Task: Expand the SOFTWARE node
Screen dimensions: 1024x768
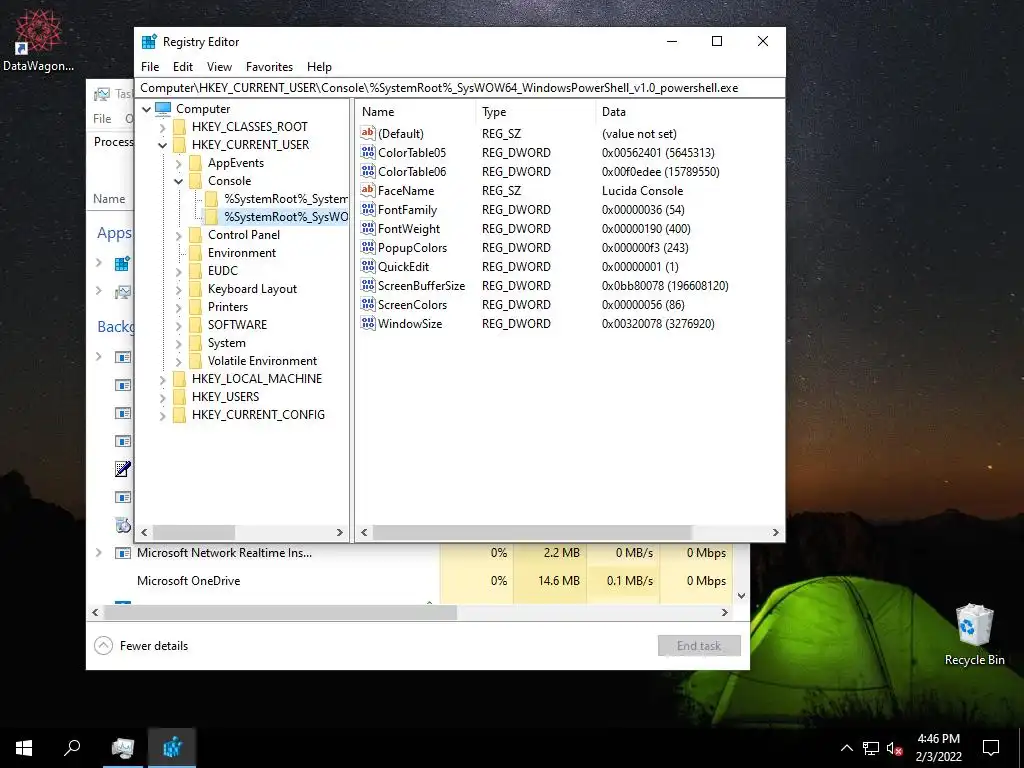Action: [x=178, y=325]
